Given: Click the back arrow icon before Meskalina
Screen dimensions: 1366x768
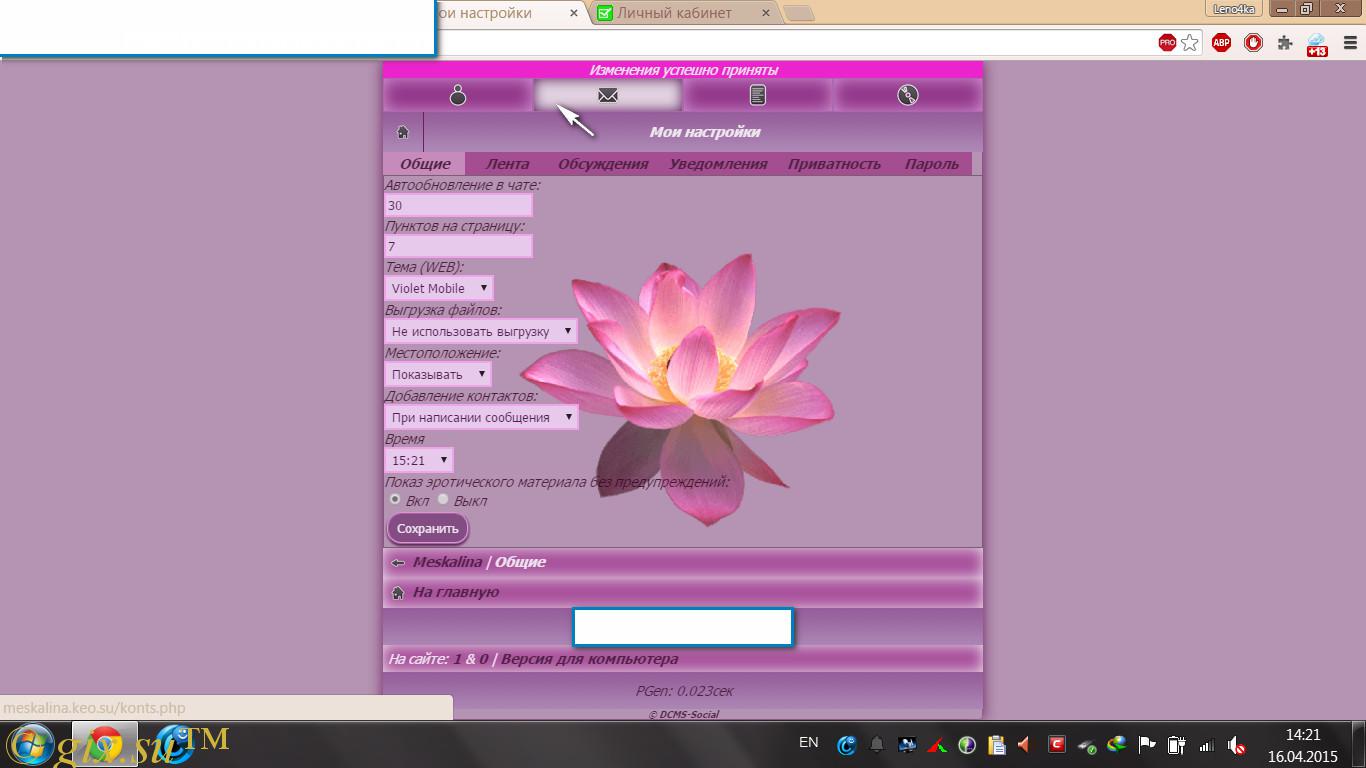Looking at the screenshot, I should pos(398,563).
